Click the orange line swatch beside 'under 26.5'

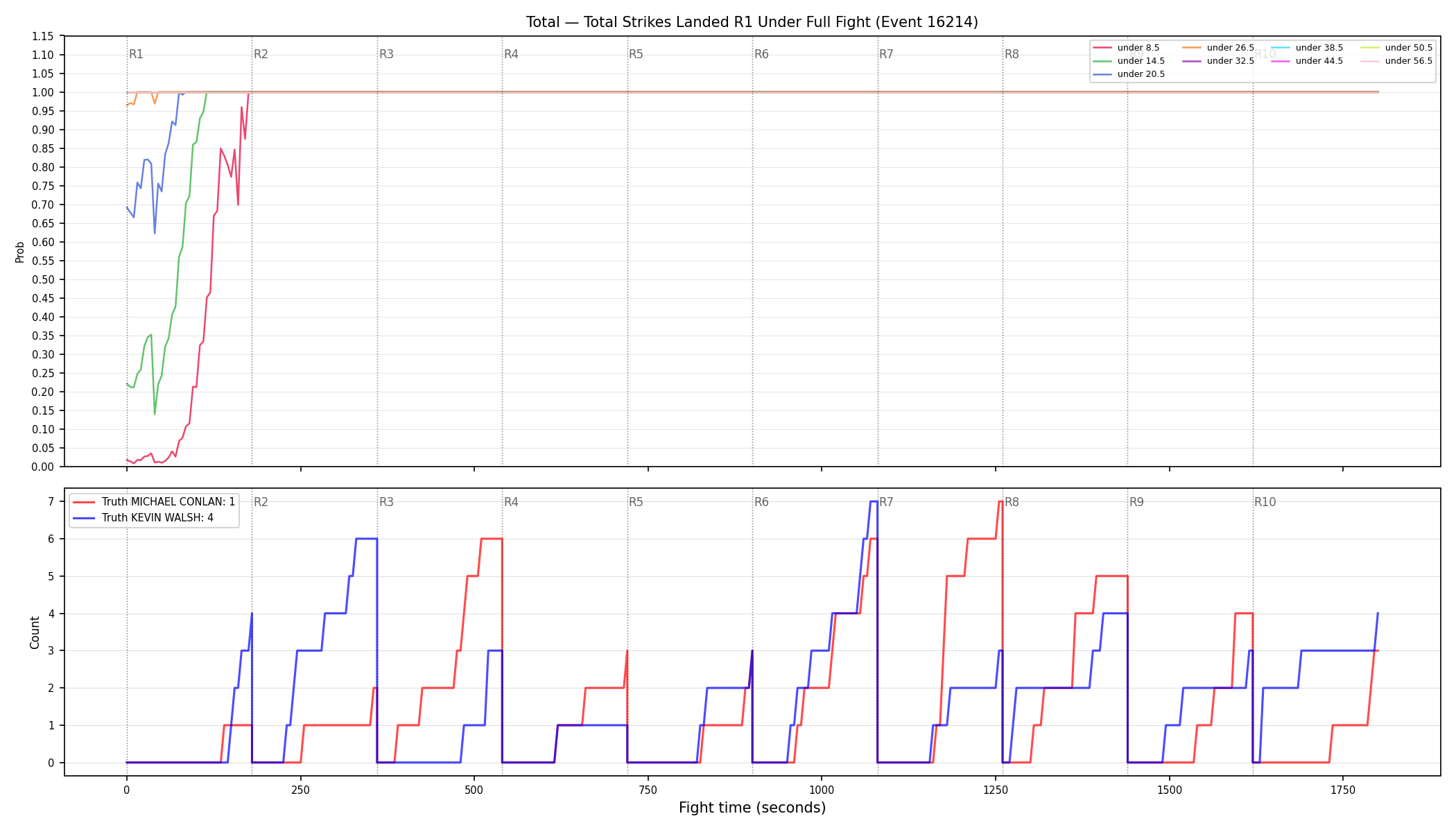tap(1192, 48)
